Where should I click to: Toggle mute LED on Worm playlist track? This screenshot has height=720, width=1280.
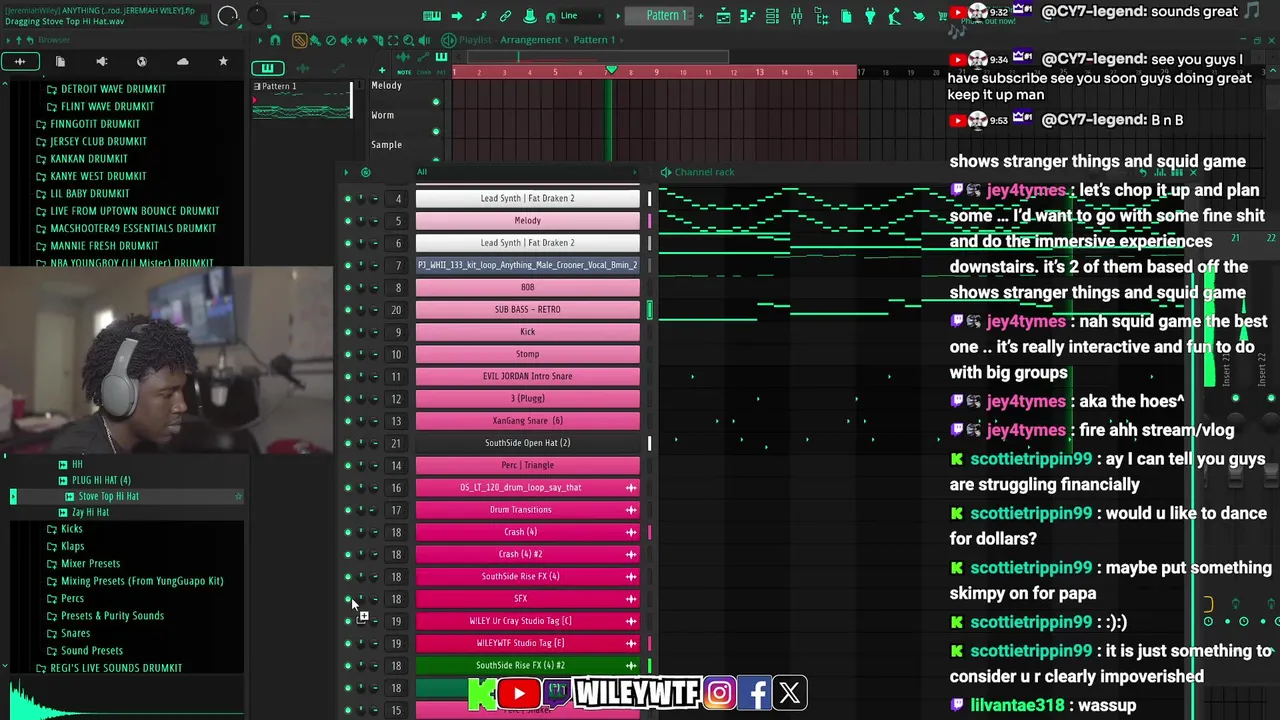(x=436, y=131)
